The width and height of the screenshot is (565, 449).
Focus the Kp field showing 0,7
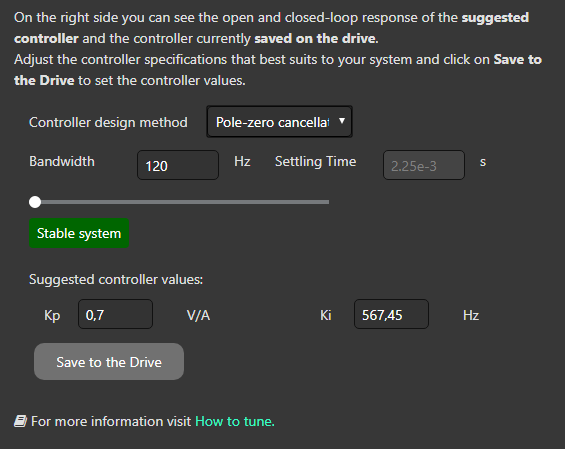coord(115,314)
